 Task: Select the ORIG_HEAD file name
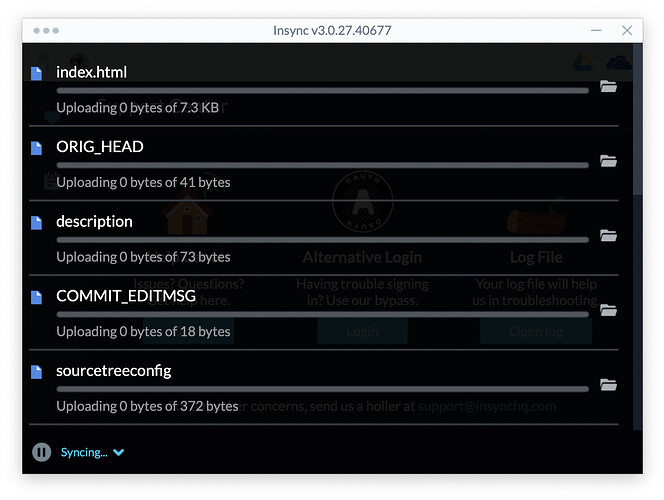[x=100, y=147]
